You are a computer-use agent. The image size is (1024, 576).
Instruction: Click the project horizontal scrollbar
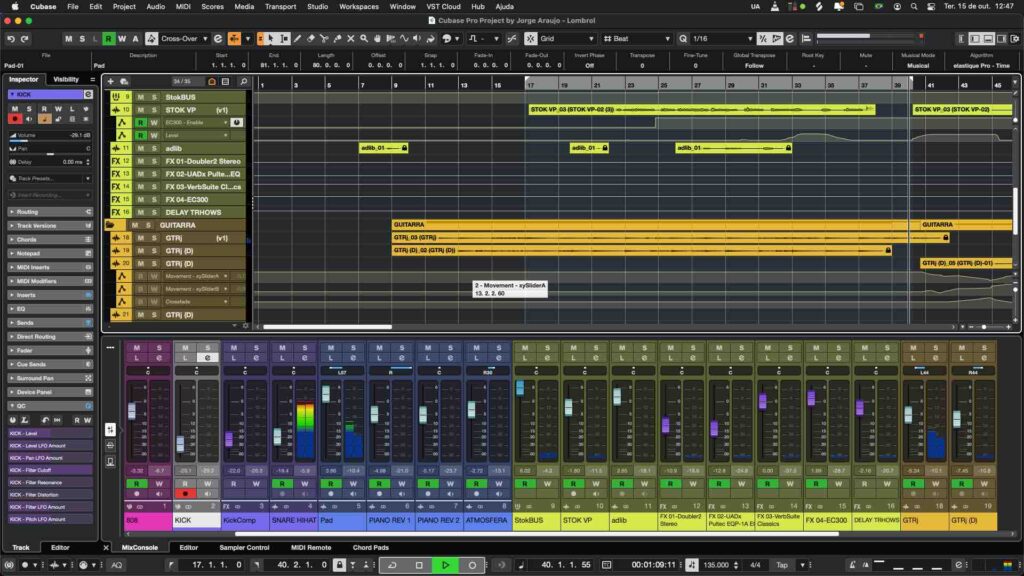pyautogui.click(x=327, y=327)
